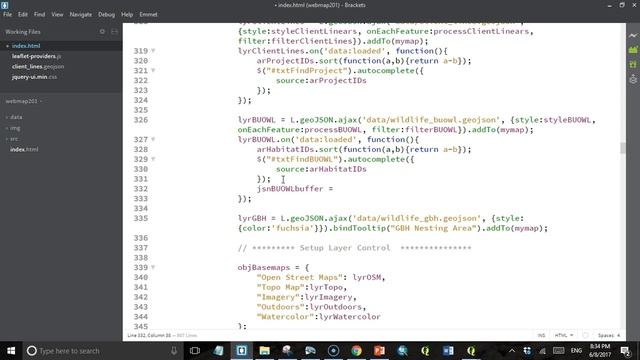
Task: Click the split view icon beside Working Files
Action: (114, 31)
